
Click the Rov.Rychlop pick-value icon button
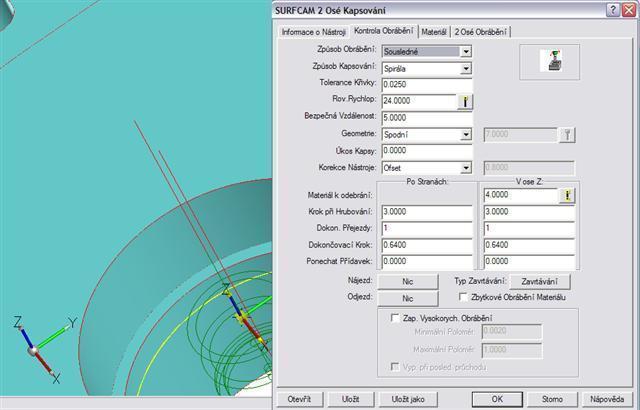tap(464, 102)
